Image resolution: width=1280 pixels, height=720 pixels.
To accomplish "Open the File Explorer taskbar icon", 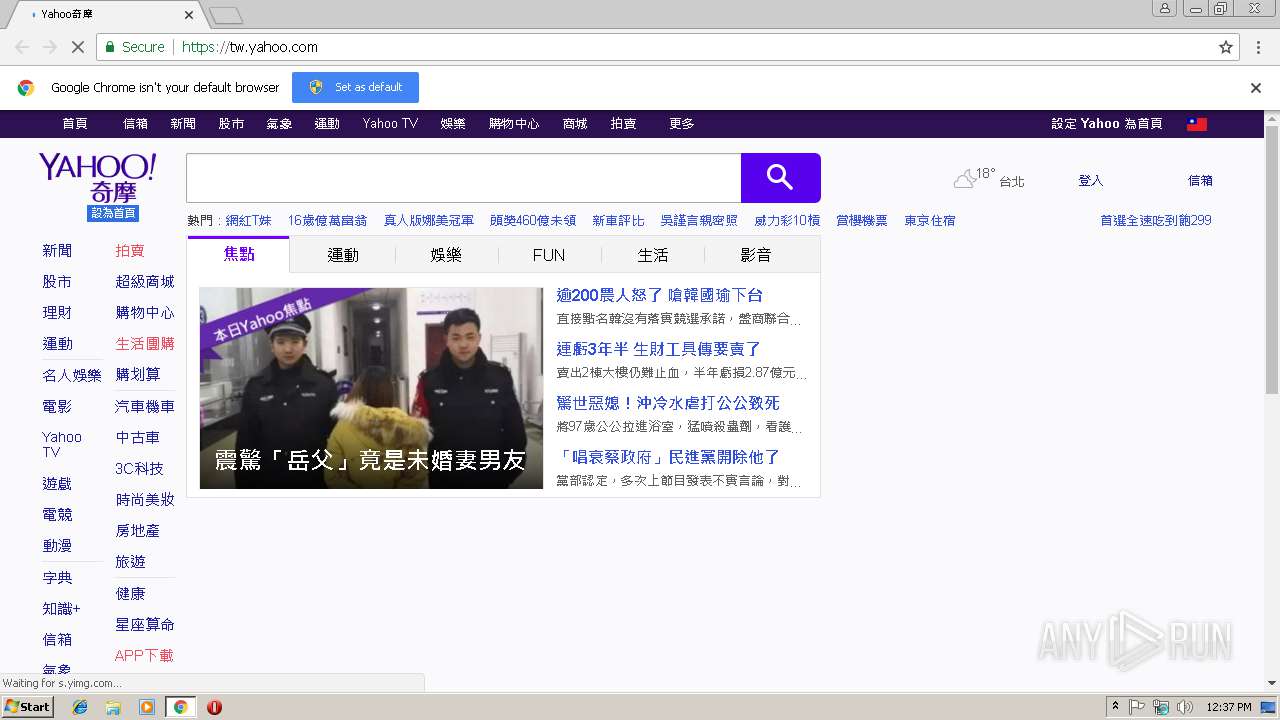I will point(113,707).
